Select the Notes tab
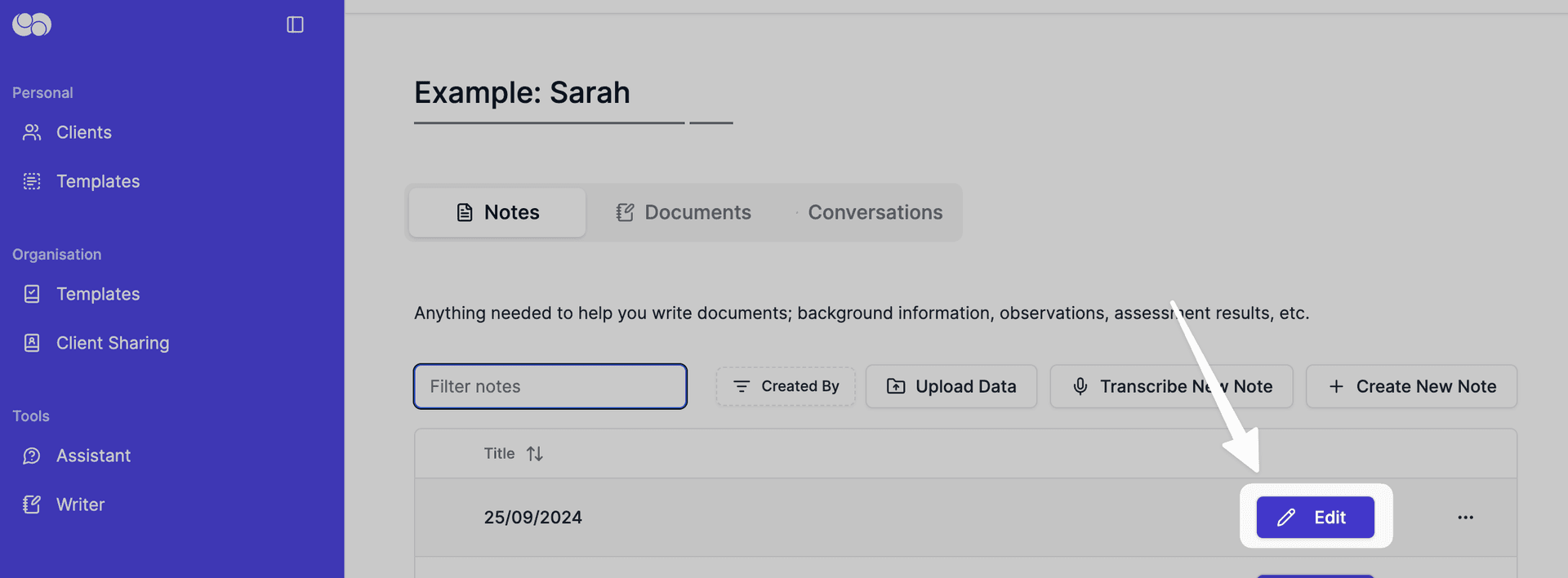This screenshot has height=578, width=1568. click(497, 212)
